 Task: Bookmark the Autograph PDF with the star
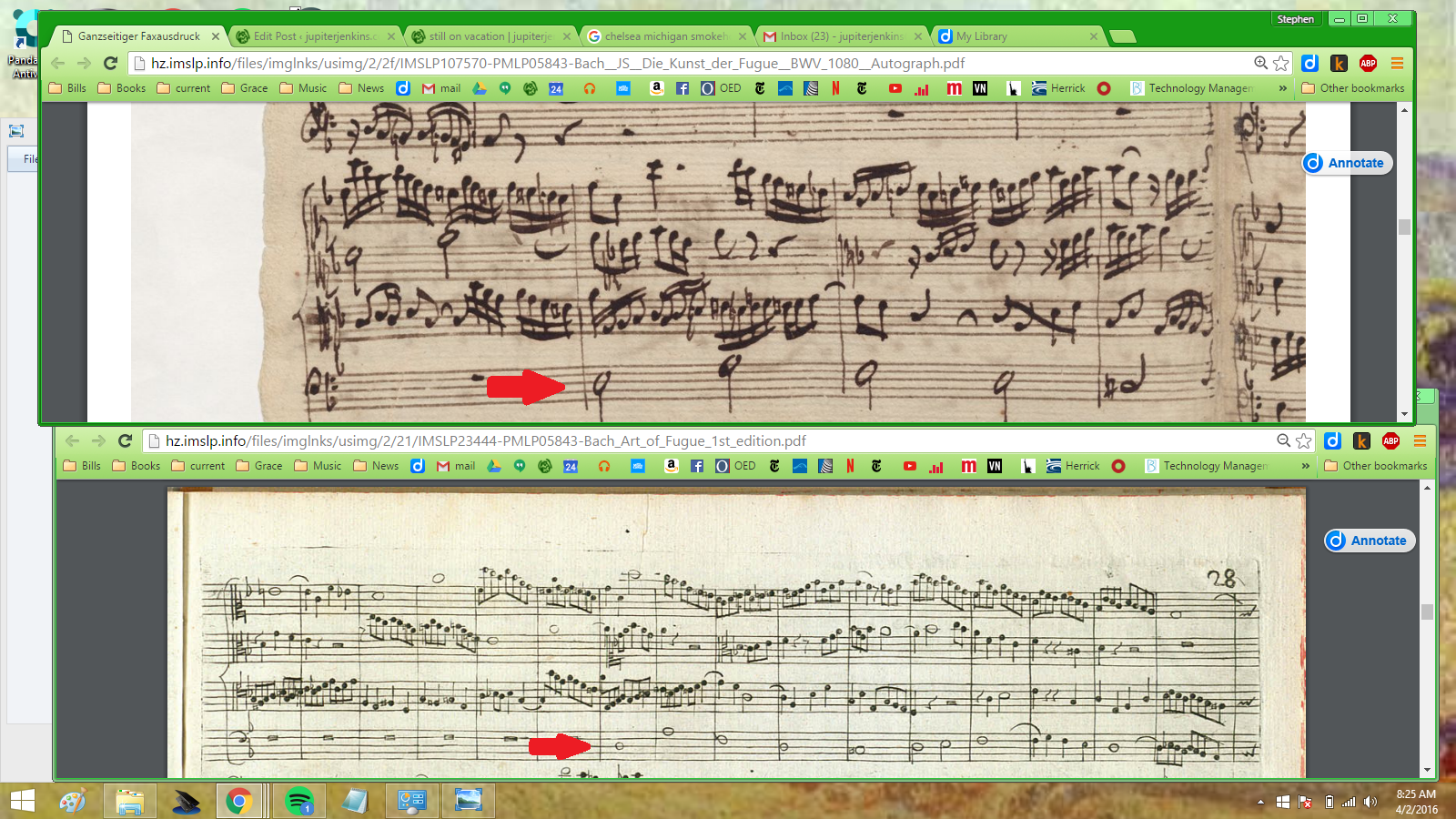pos(1281,63)
